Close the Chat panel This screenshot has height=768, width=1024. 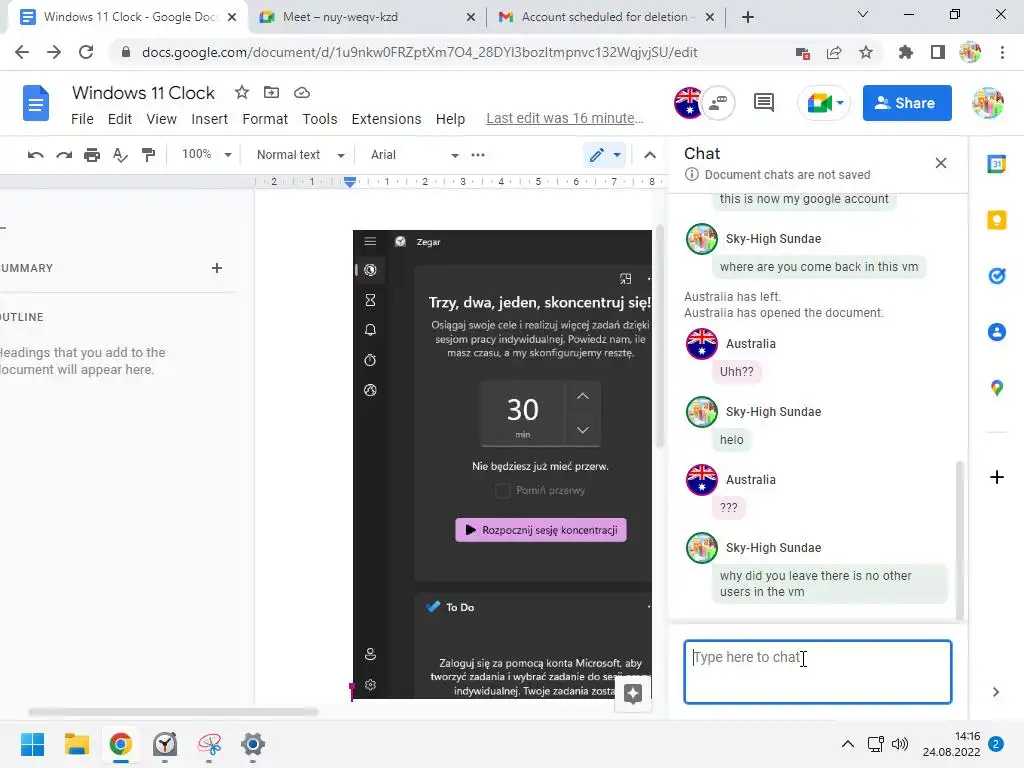(940, 163)
